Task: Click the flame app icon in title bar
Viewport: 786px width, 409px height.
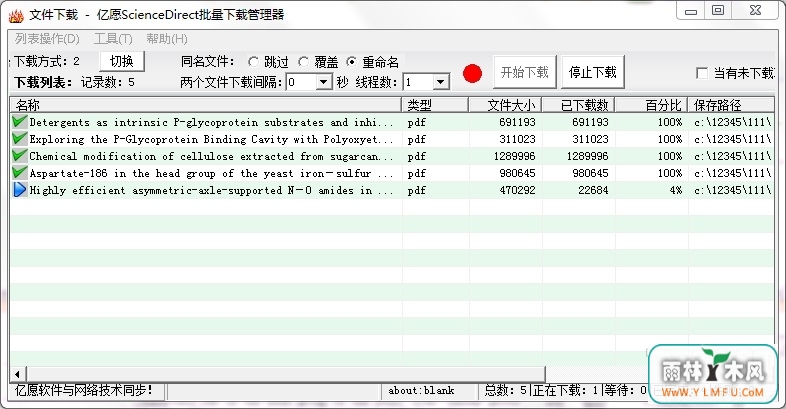Action: tap(16, 16)
